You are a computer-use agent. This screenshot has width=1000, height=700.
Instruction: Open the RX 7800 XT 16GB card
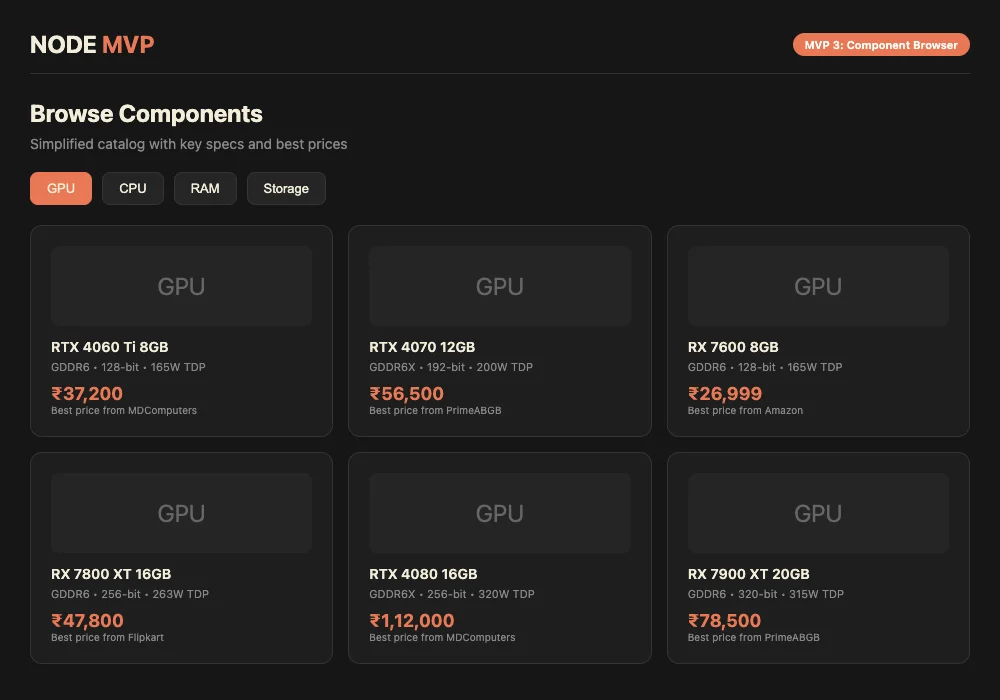point(181,558)
